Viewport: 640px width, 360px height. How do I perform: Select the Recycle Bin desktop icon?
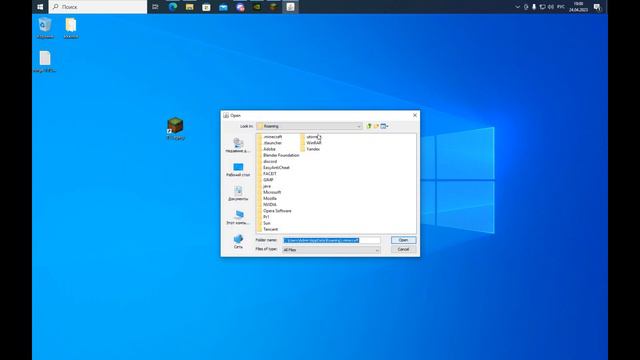[45, 28]
